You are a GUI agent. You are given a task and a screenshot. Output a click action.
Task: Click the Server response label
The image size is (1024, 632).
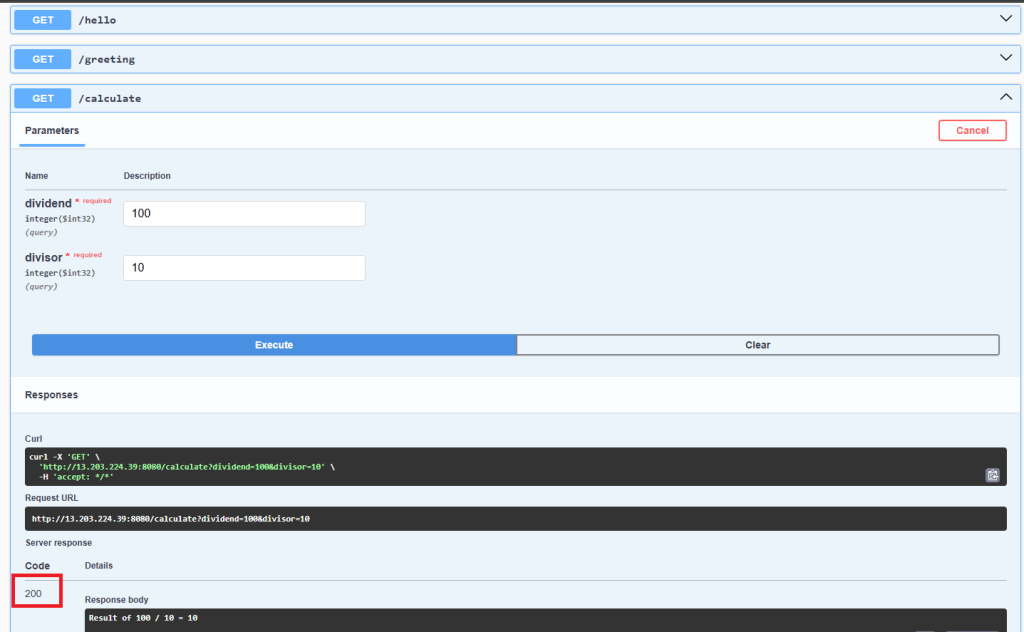(x=58, y=543)
